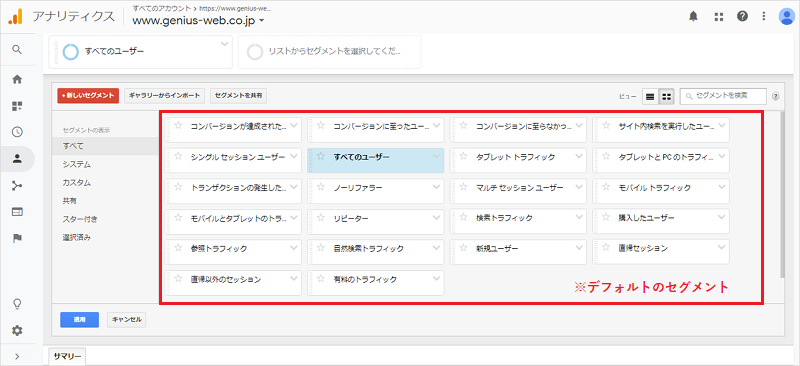Open Acquisition branching icon in sidebar
Screen dimensions: 800x366
(17, 185)
